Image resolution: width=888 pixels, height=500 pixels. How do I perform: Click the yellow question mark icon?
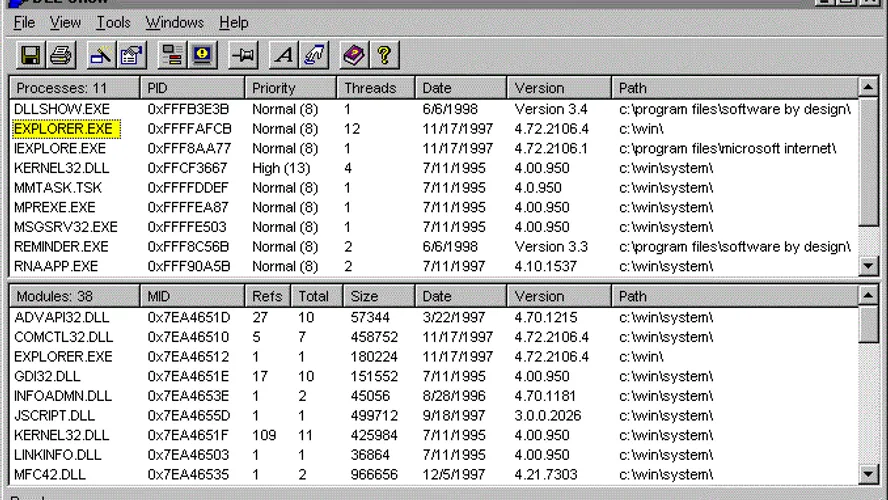point(382,56)
